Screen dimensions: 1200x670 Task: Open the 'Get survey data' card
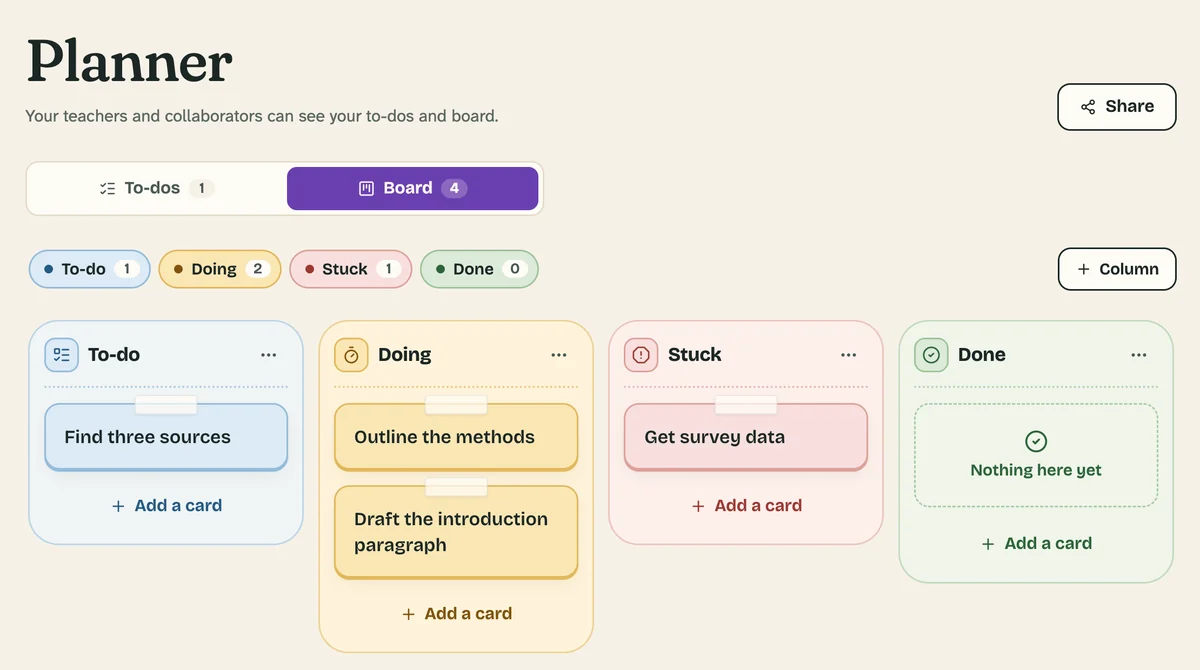[746, 437]
